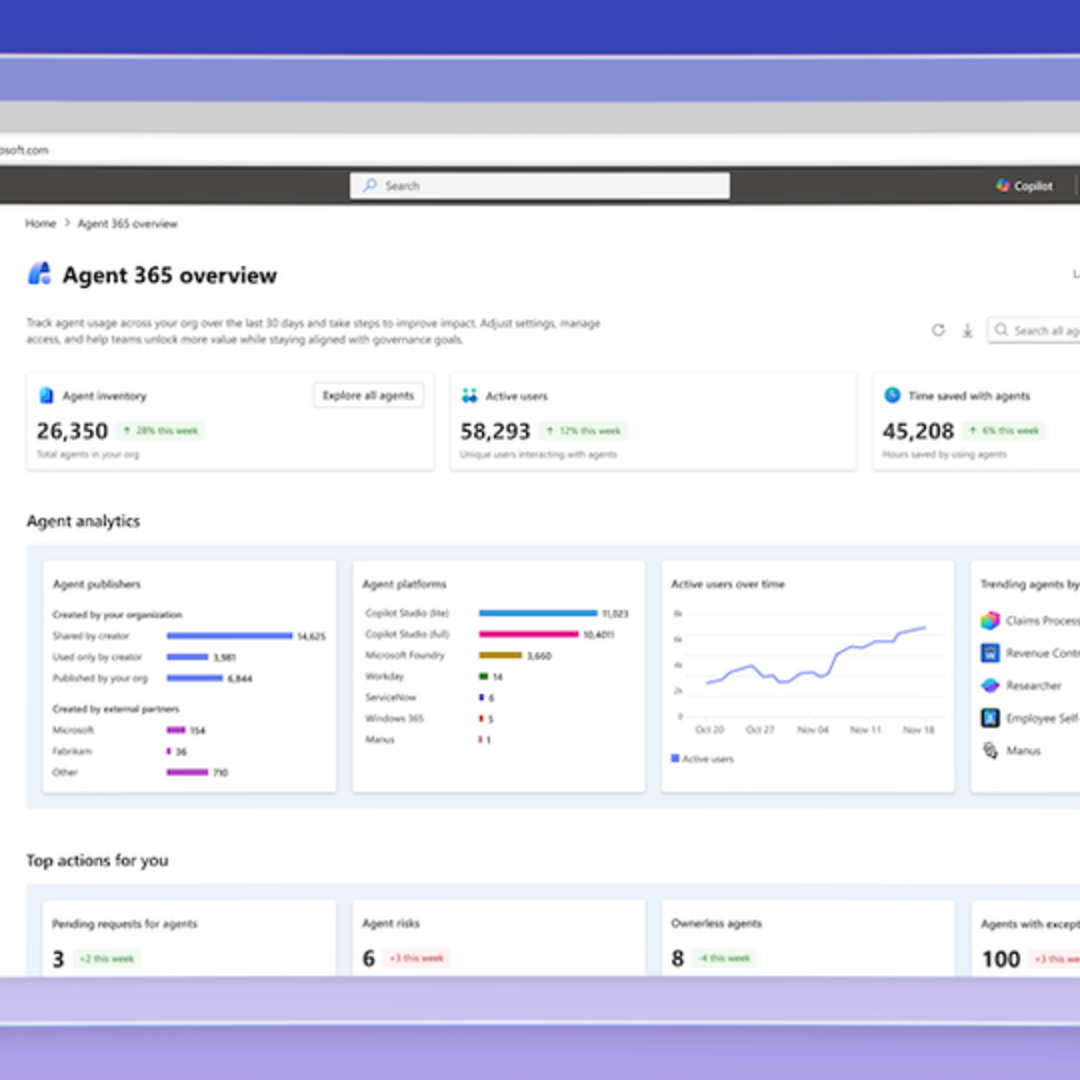Click the Active users over time title
1080x1080 pixels.
click(728, 584)
